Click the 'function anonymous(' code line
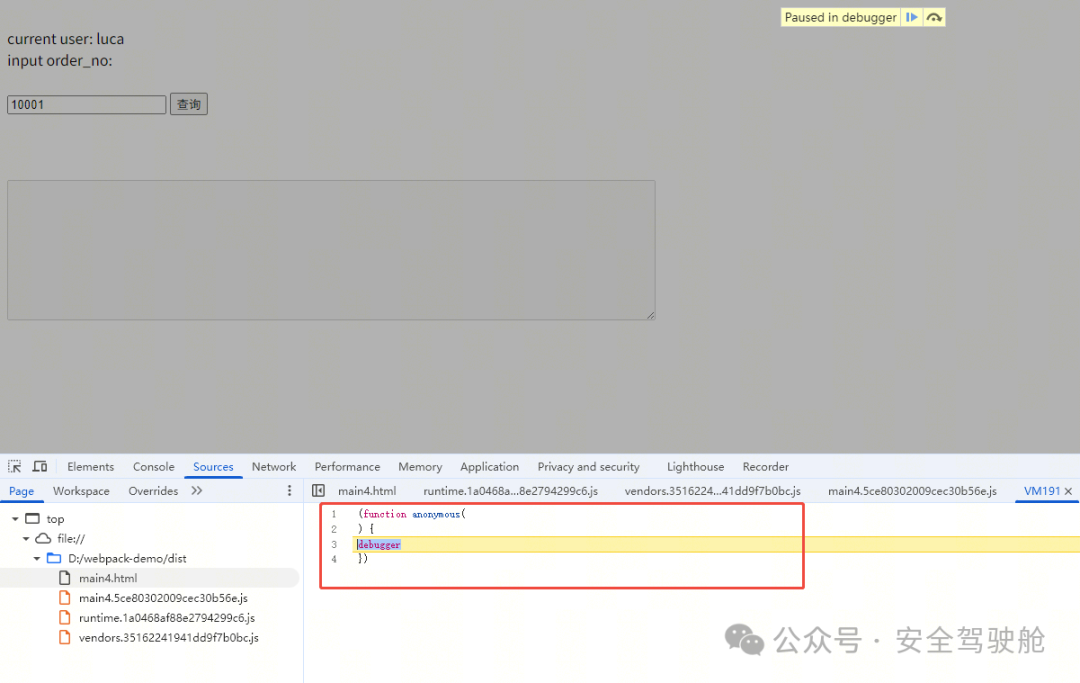Viewport: 1080px width, 683px height. pyautogui.click(x=412, y=514)
